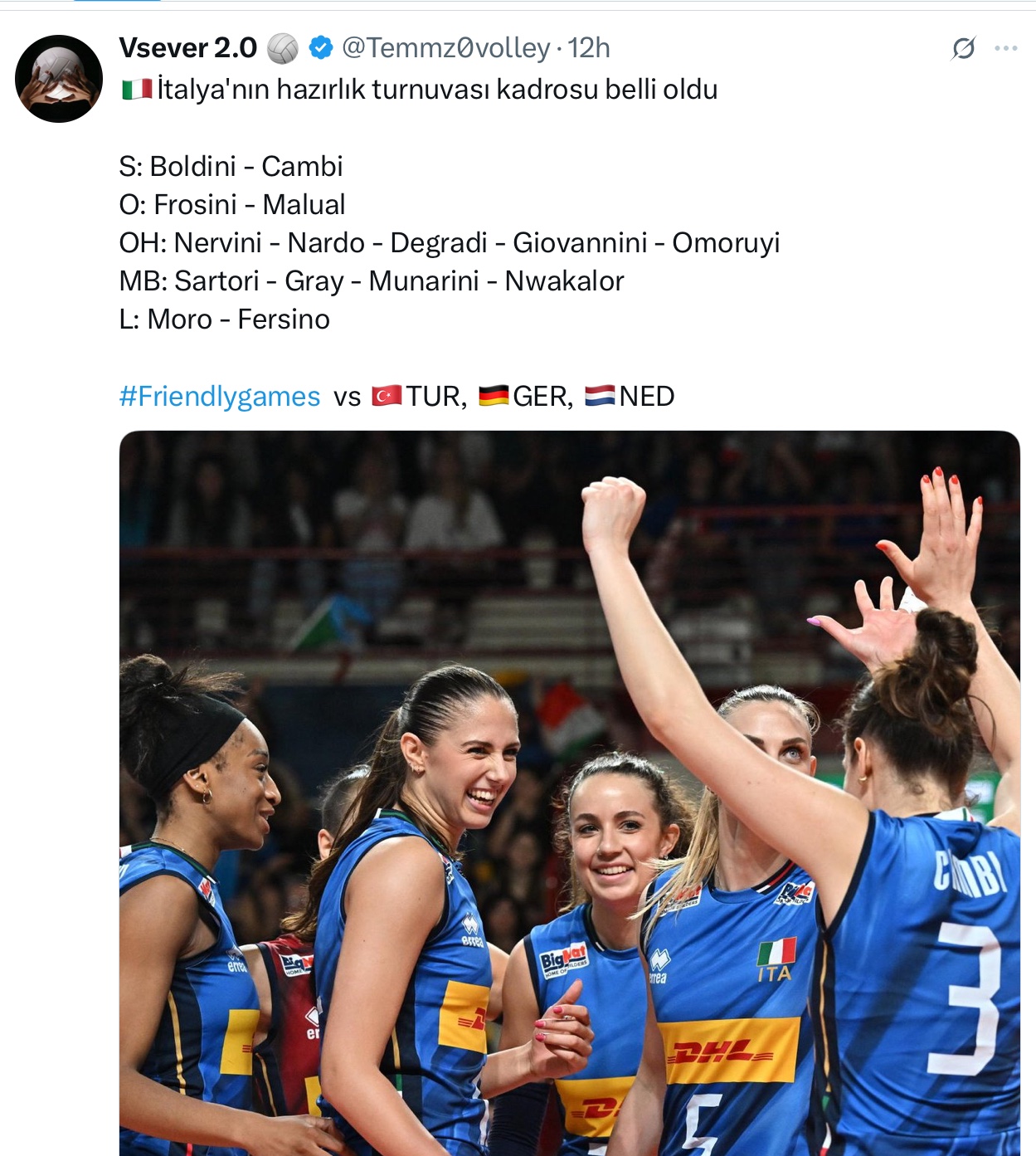This screenshot has height=1156, width=1036.
Task: Open the Italy team photo
Action: pos(570,793)
